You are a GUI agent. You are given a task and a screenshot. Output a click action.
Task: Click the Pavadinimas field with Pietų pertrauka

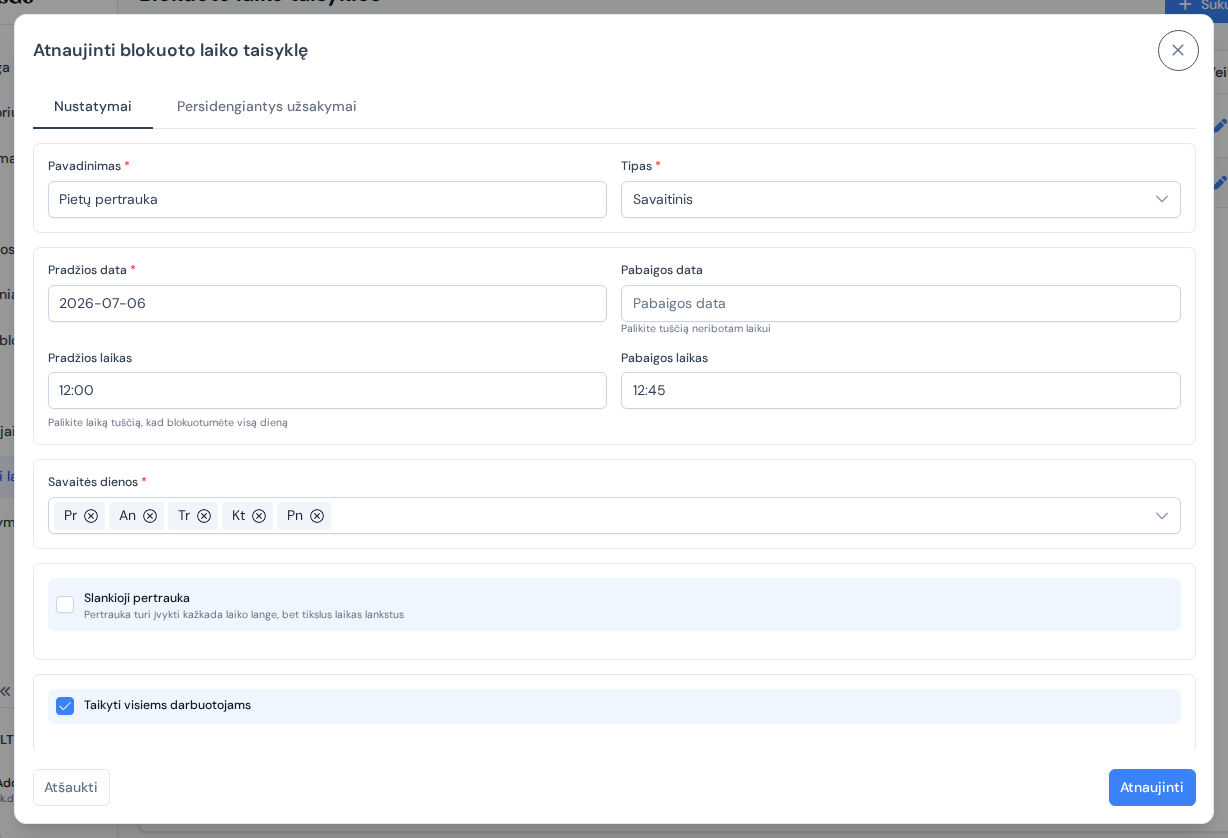click(327, 199)
